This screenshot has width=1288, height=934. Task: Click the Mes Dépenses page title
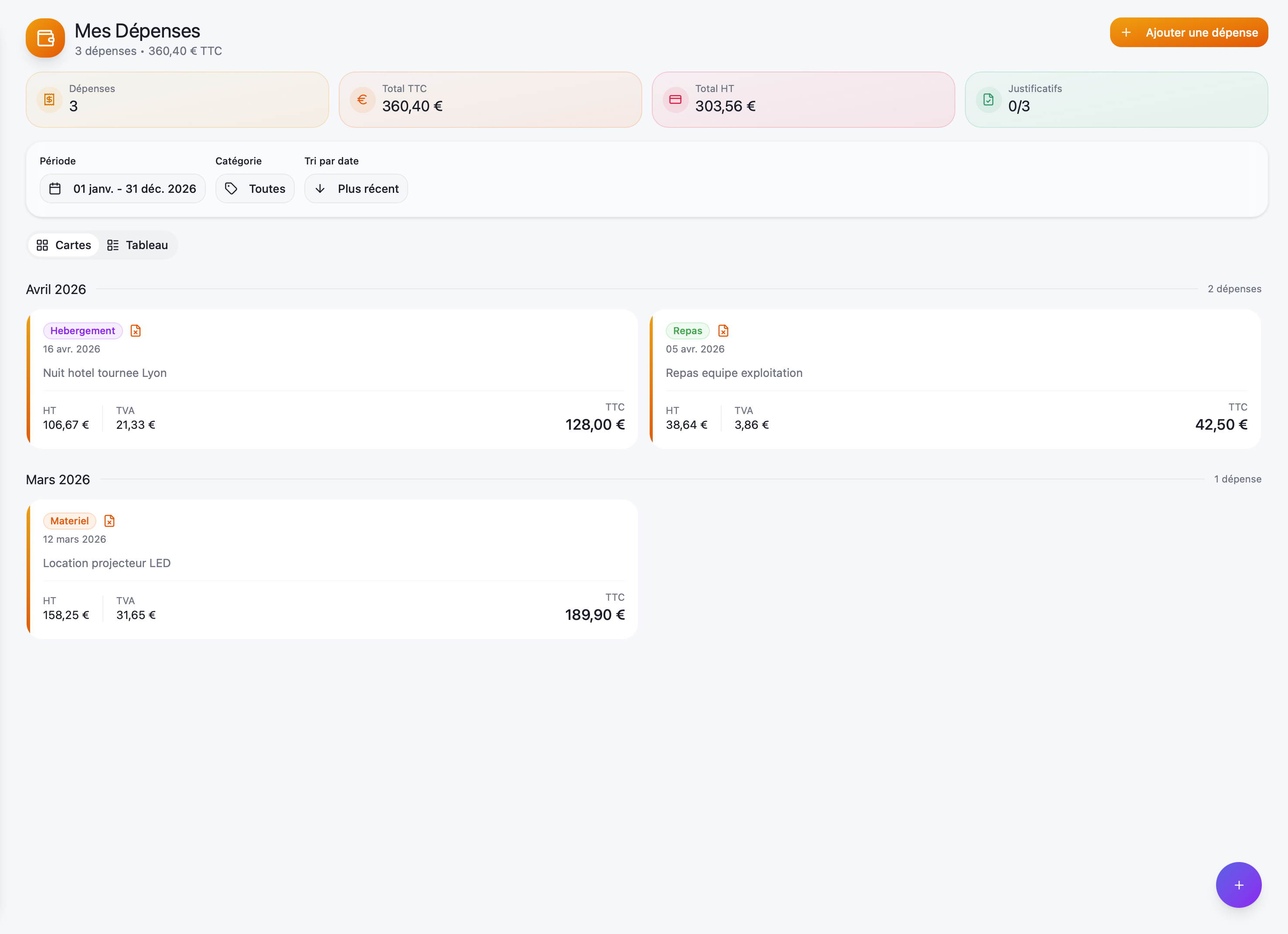[x=137, y=31]
